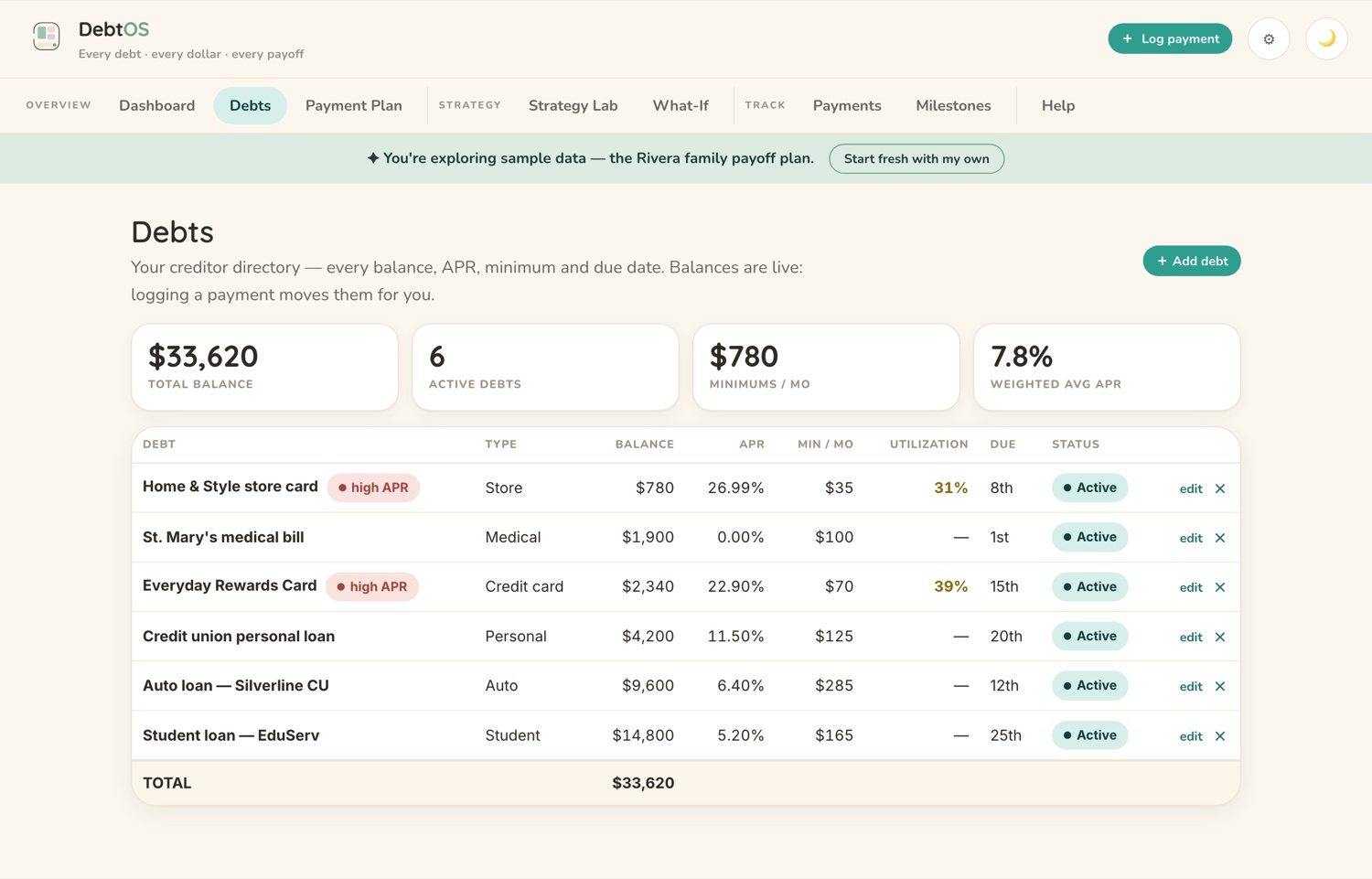Image resolution: width=1372 pixels, height=879 pixels.
Task: Click the Type column header
Action: tap(501, 445)
